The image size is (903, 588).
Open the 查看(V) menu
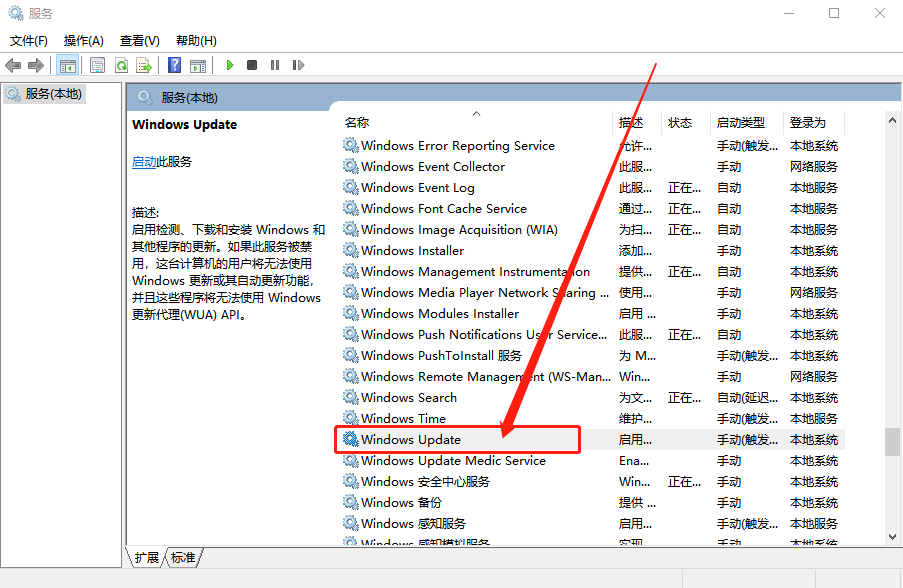[139, 40]
